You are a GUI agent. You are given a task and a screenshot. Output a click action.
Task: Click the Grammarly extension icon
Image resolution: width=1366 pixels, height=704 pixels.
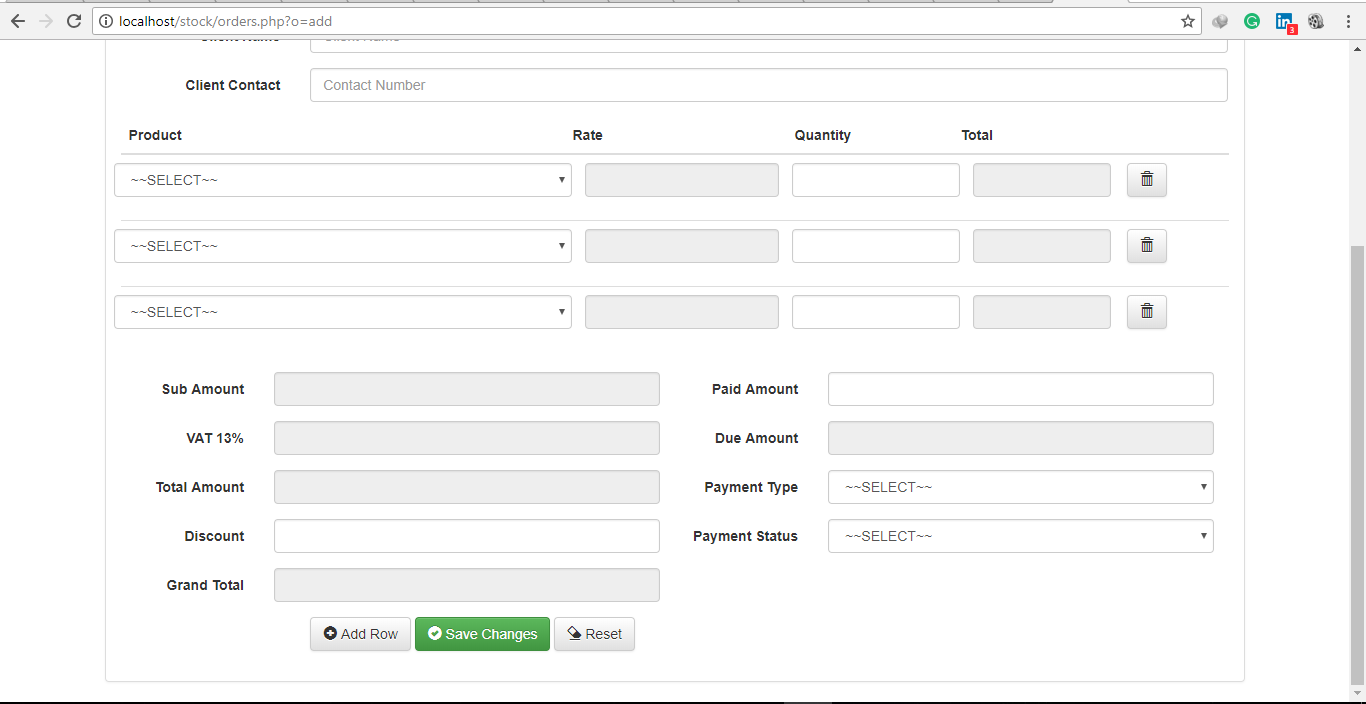point(1252,20)
